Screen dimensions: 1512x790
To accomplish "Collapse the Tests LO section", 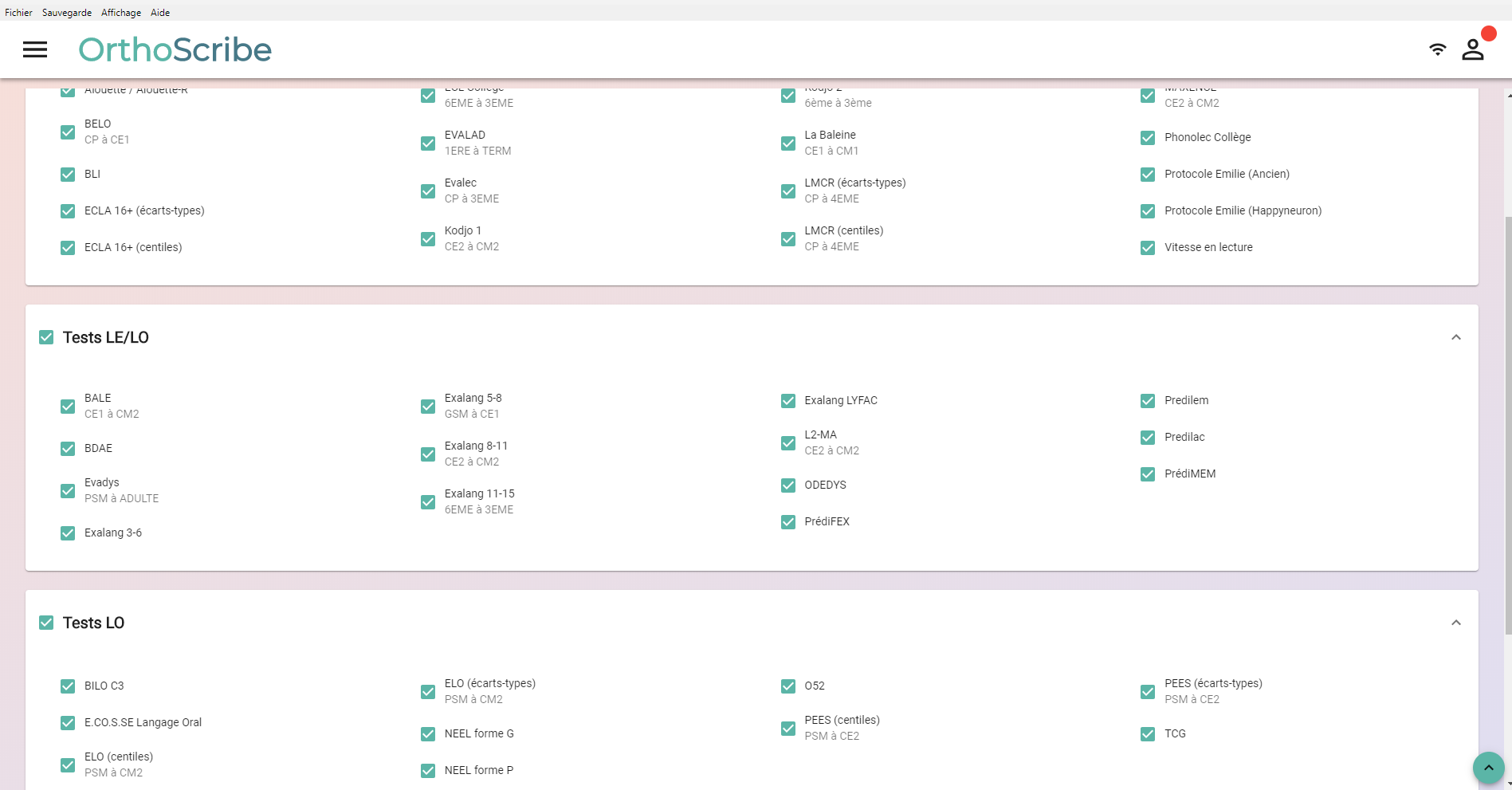I will [x=1455, y=623].
